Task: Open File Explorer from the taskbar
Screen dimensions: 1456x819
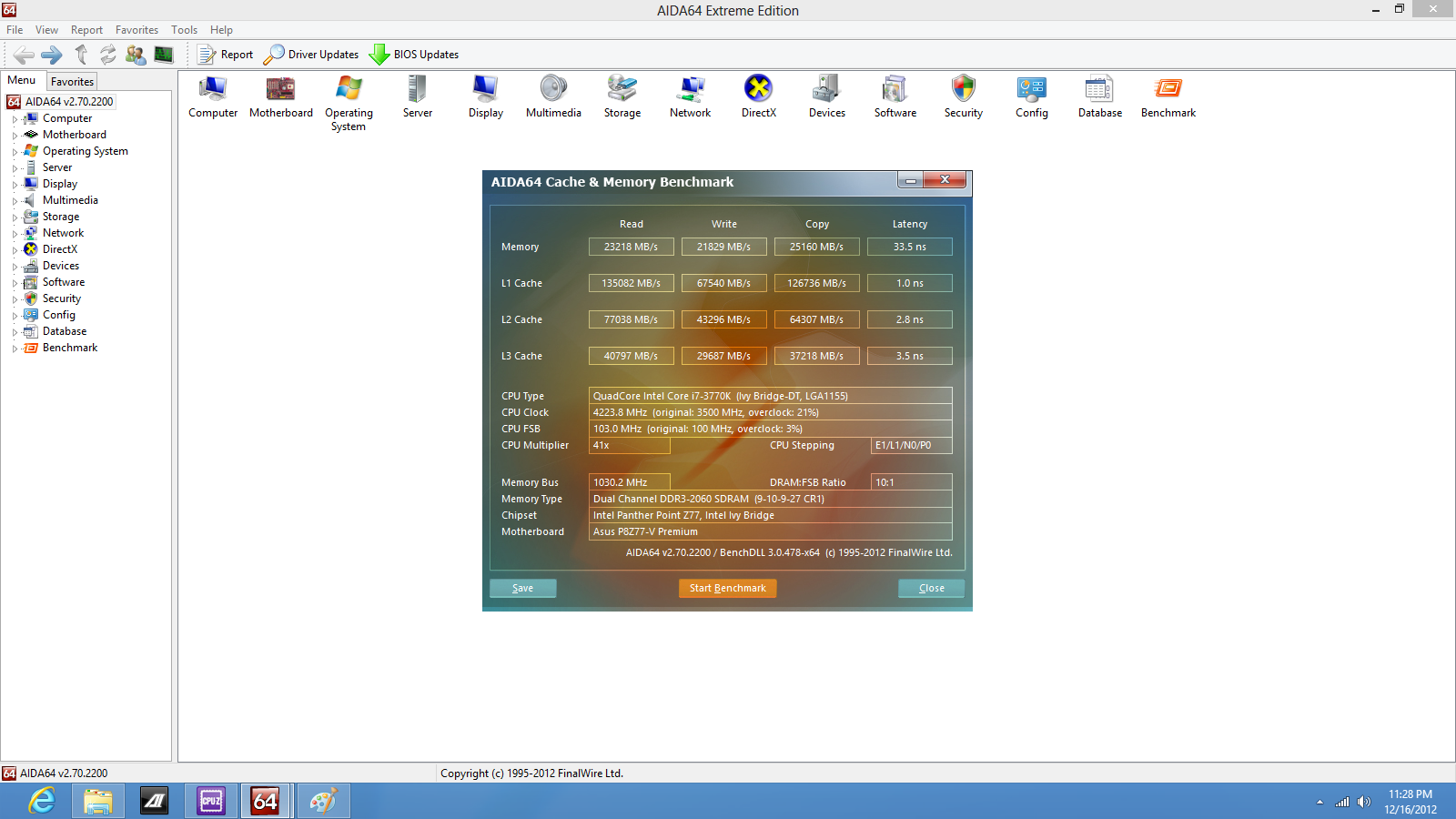Action: click(x=98, y=802)
